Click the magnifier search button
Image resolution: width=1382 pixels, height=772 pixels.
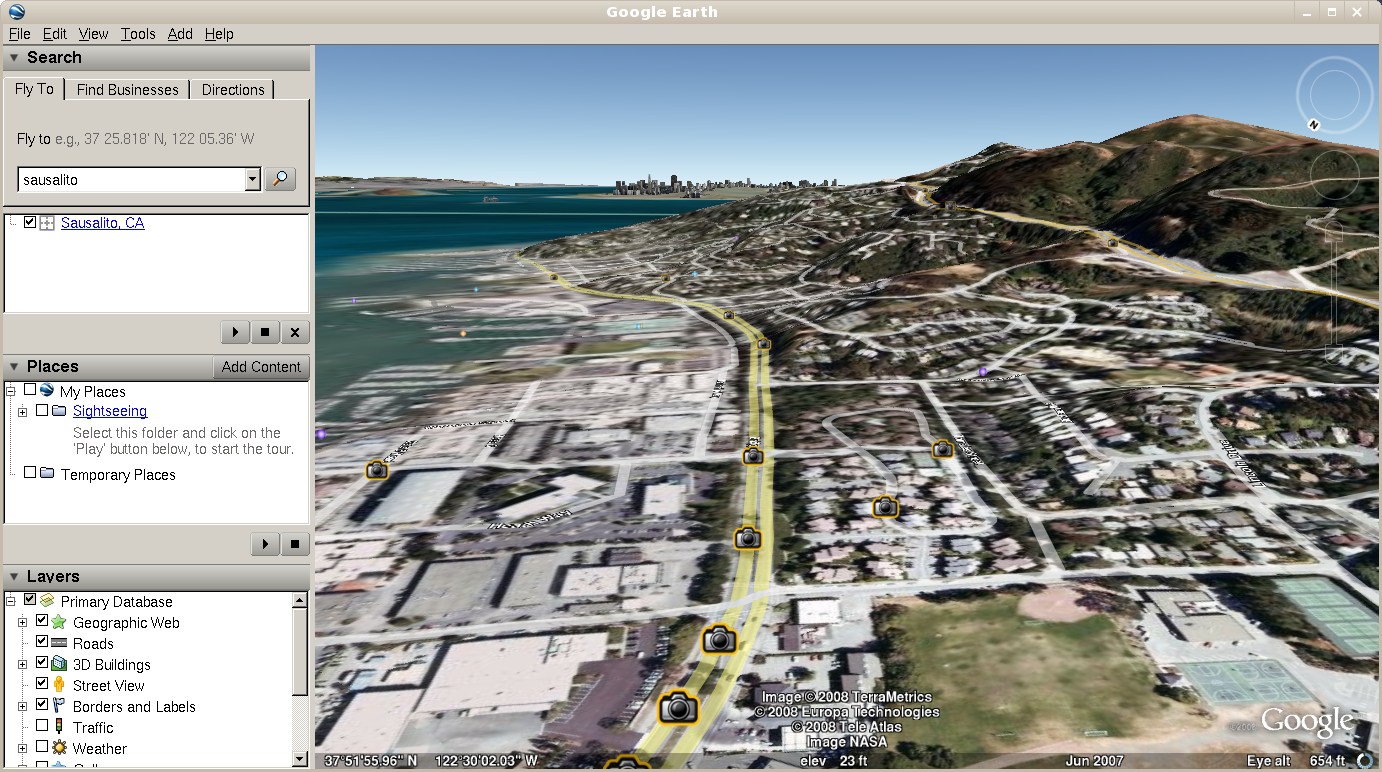point(280,180)
